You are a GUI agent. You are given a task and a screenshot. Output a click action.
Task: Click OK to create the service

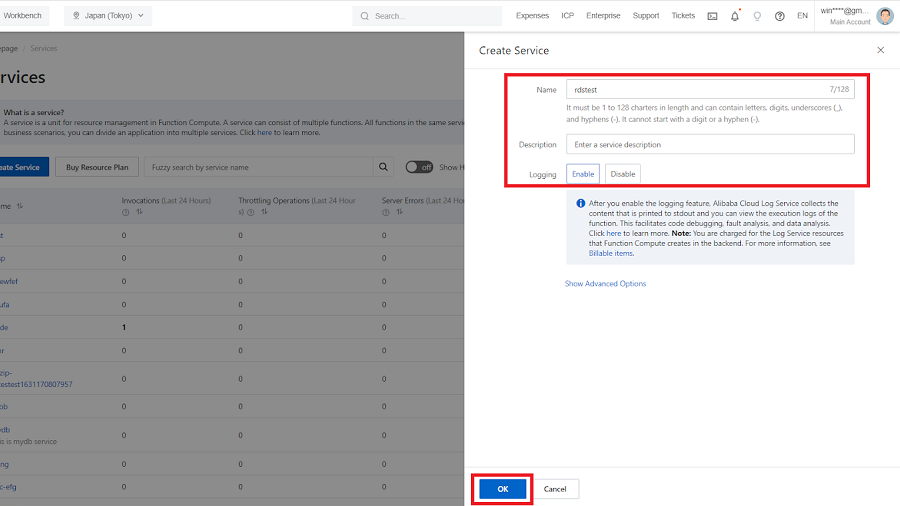[x=502, y=489]
